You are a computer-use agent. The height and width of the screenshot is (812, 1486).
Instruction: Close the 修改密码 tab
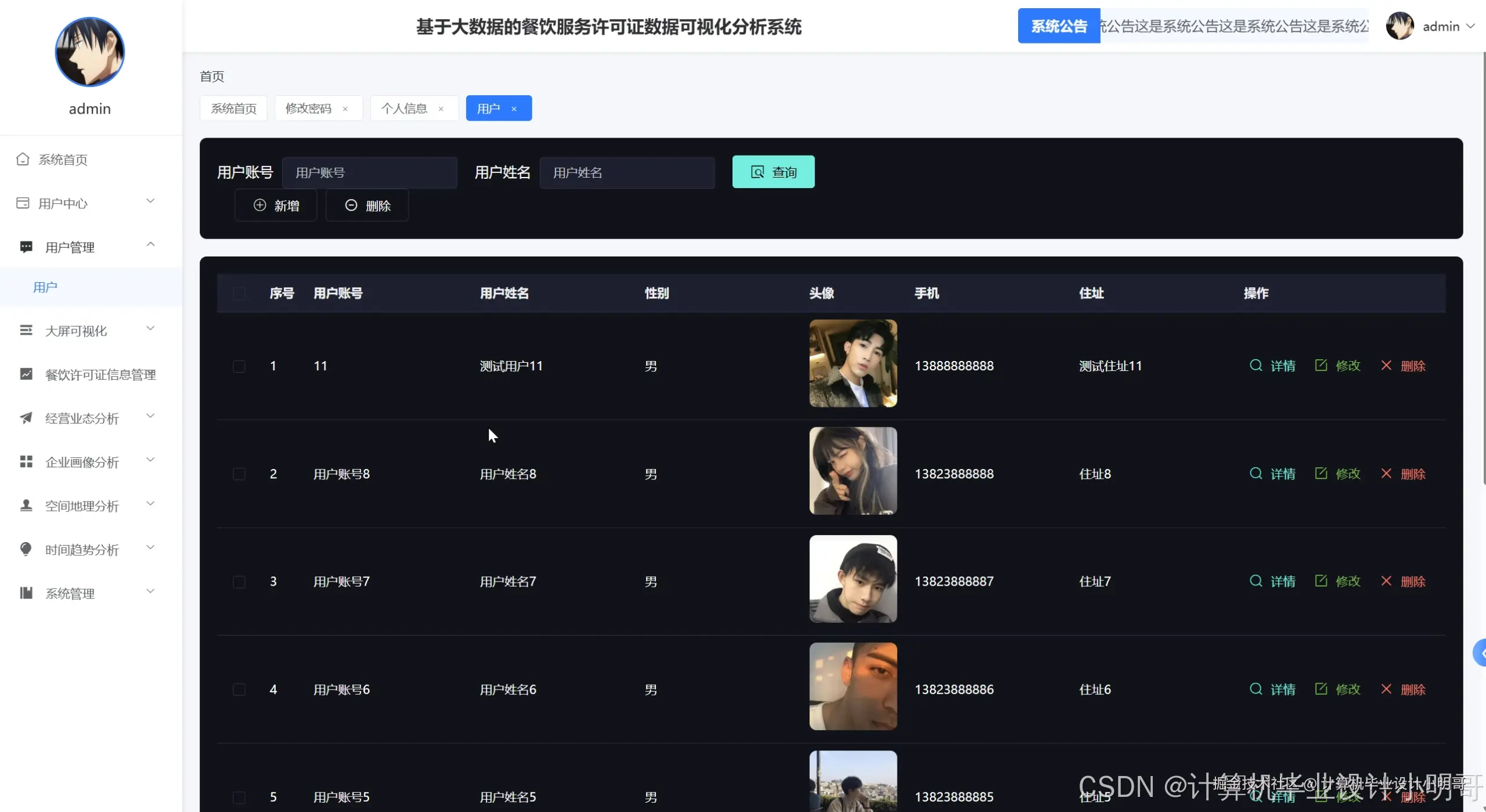(345, 109)
